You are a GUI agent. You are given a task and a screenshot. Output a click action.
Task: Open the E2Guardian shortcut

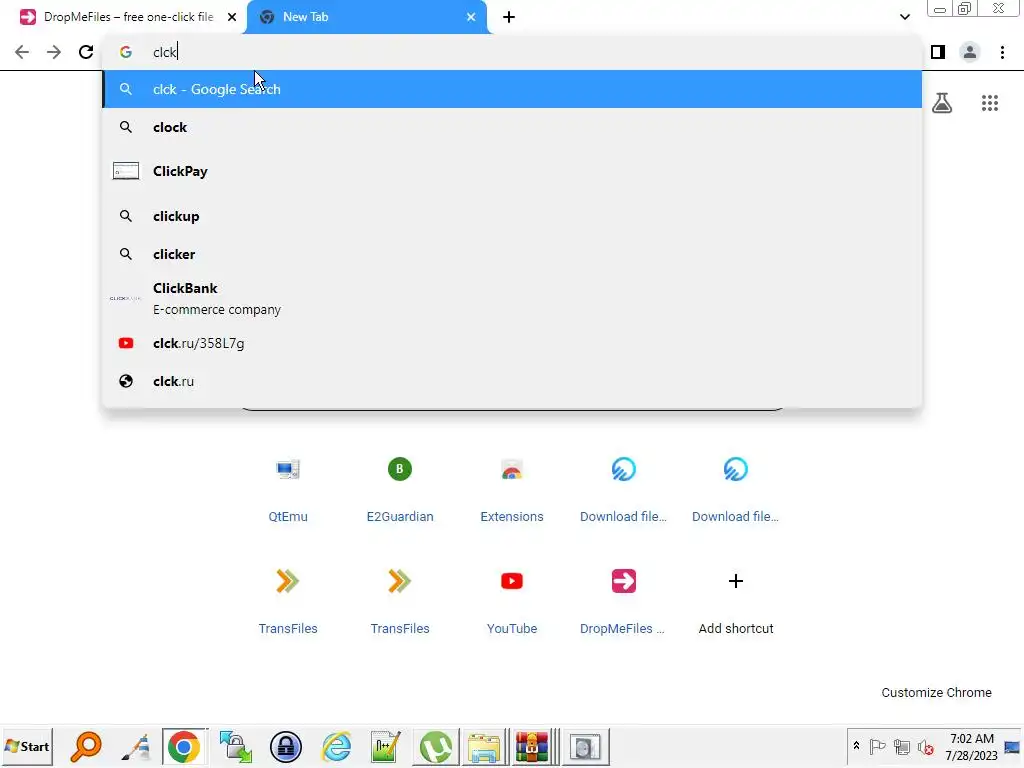click(400, 488)
